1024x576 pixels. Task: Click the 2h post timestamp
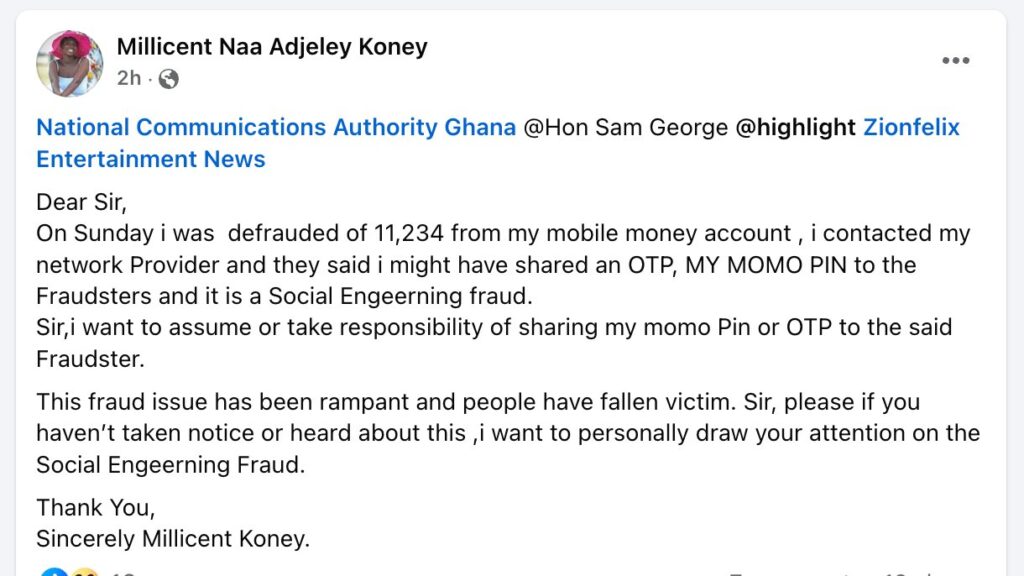[129, 78]
